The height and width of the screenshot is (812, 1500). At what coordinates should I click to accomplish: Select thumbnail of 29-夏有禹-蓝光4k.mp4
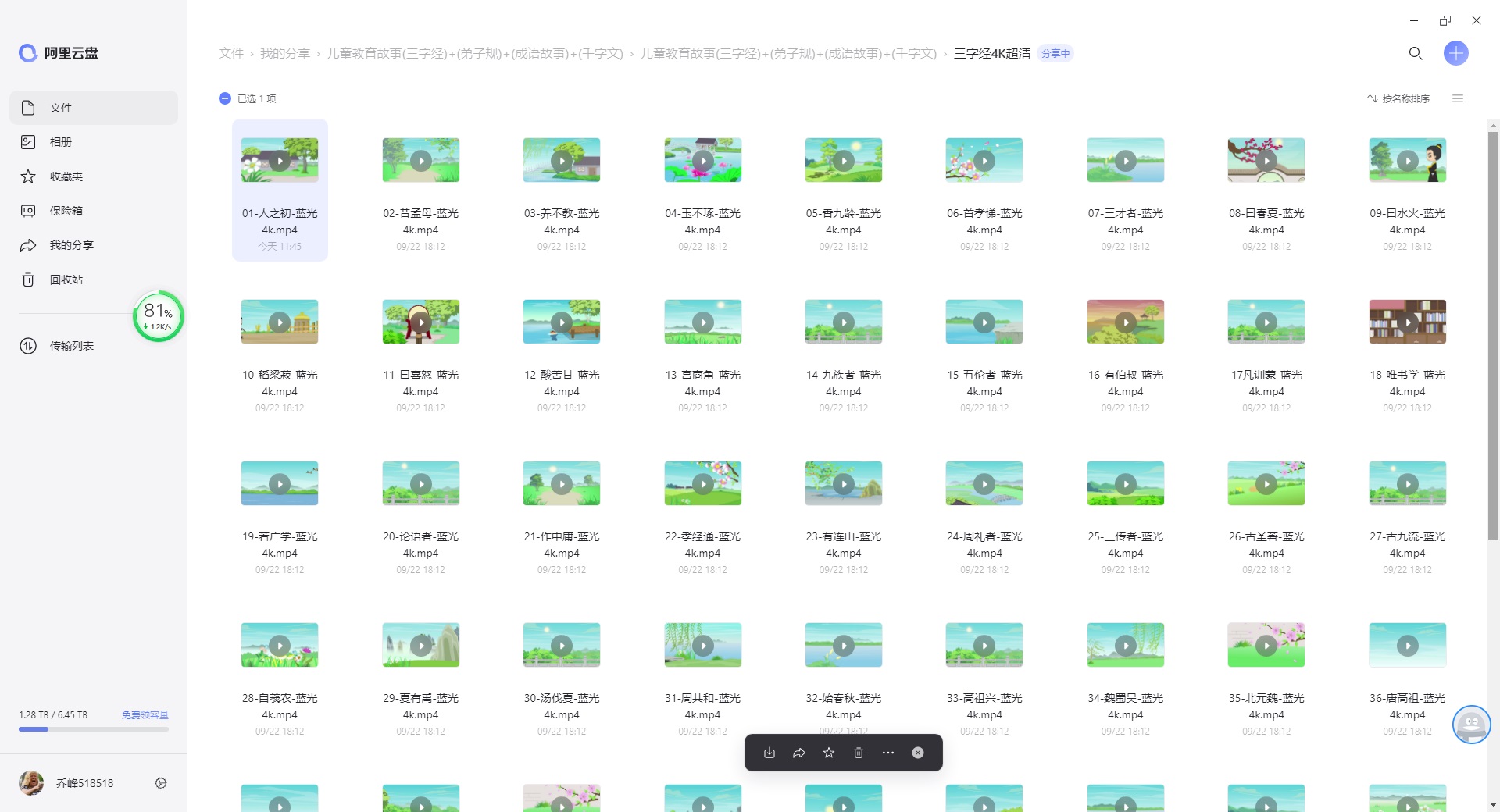click(x=421, y=645)
